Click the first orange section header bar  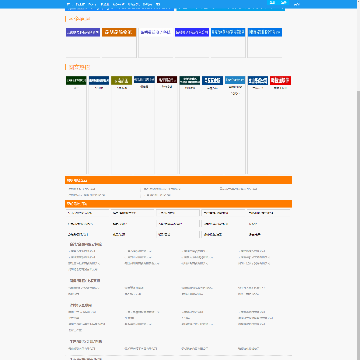[x=178, y=180]
